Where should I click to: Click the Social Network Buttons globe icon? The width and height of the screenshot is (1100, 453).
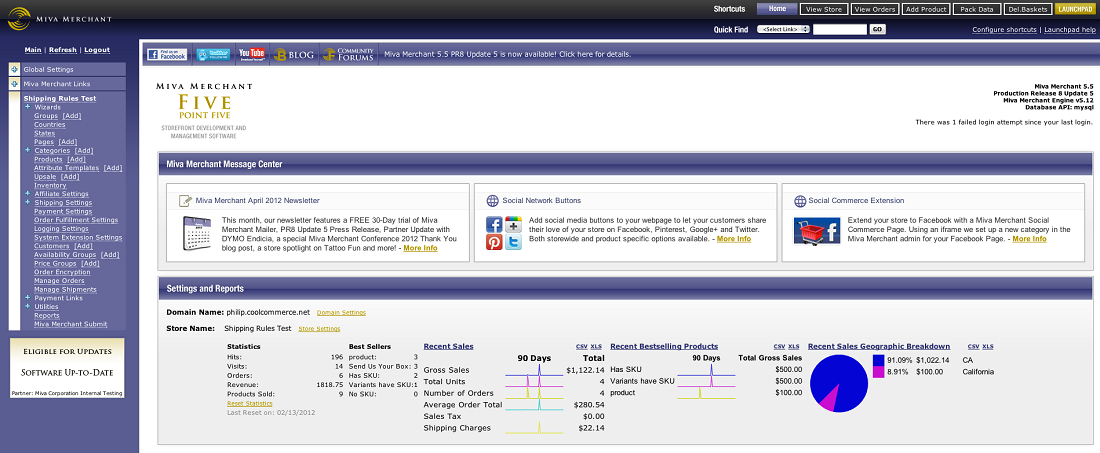pyautogui.click(x=492, y=201)
